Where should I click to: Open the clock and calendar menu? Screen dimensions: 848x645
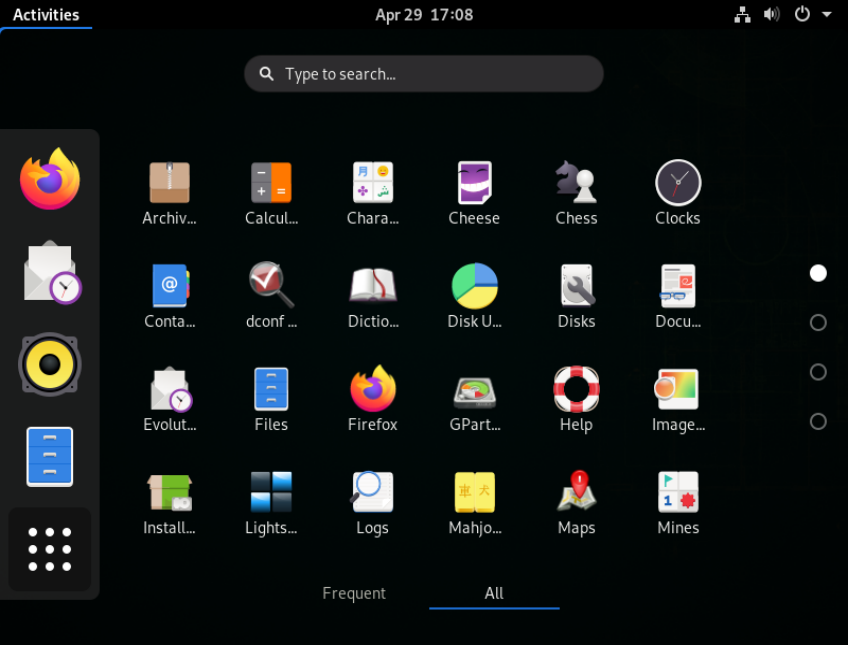coord(424,15)
